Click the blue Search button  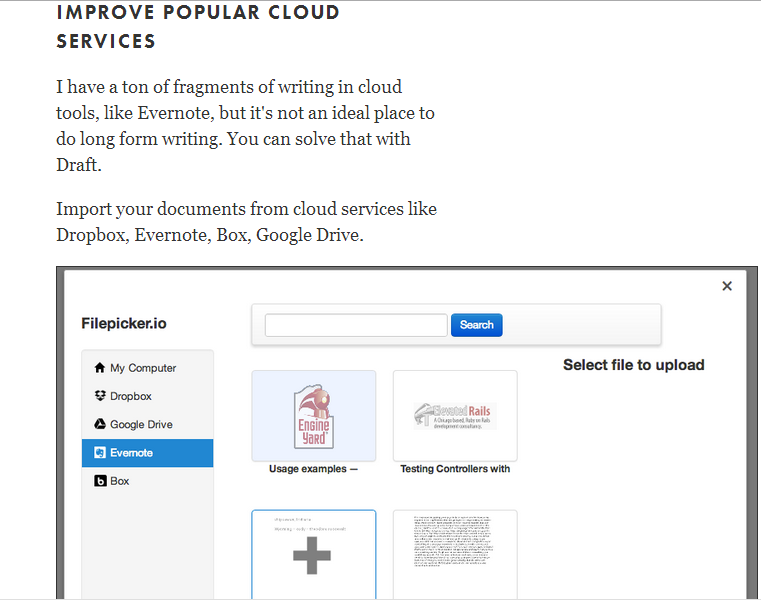[477, 325]
